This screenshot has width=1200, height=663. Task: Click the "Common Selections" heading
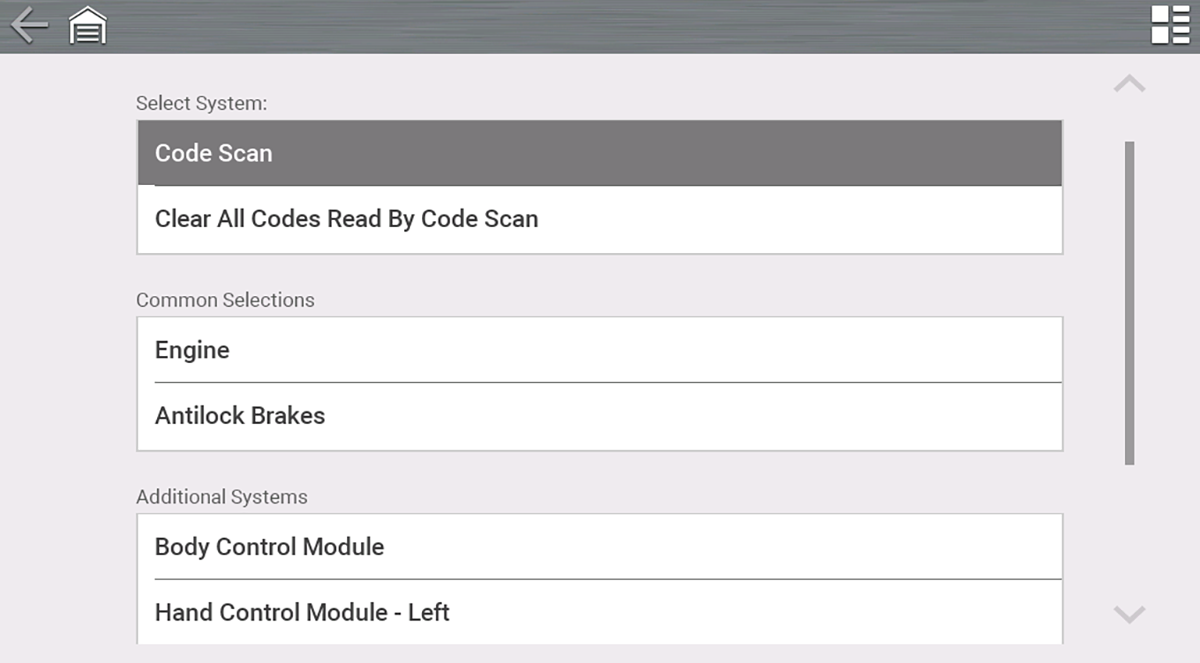(225, 300)
